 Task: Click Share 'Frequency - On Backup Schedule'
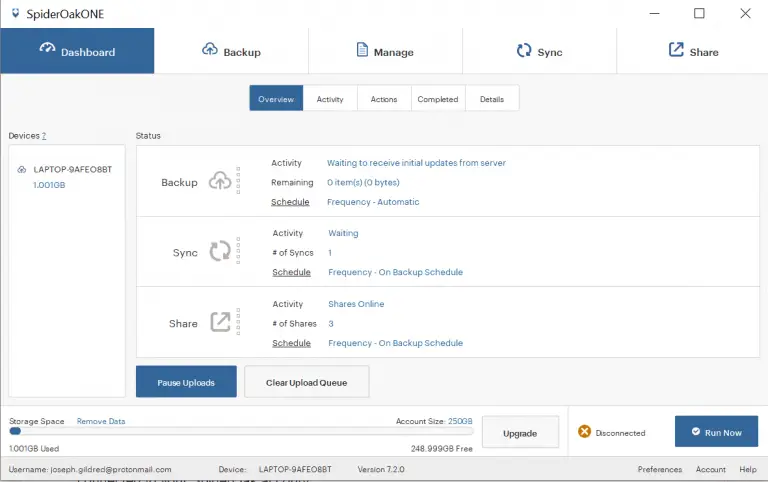[396, 343]
